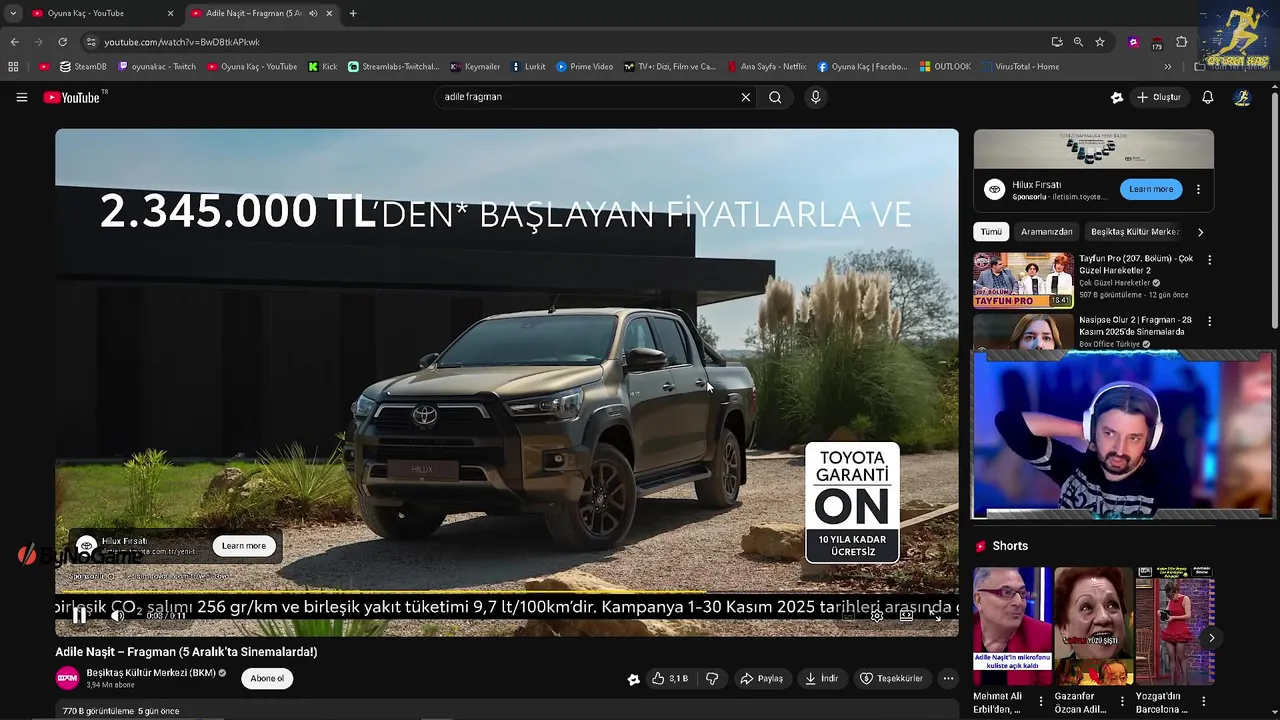Open tab search dropdown chevron
Image resolution: width=1280 pixels, height=720 pixels.
point(13,13)
